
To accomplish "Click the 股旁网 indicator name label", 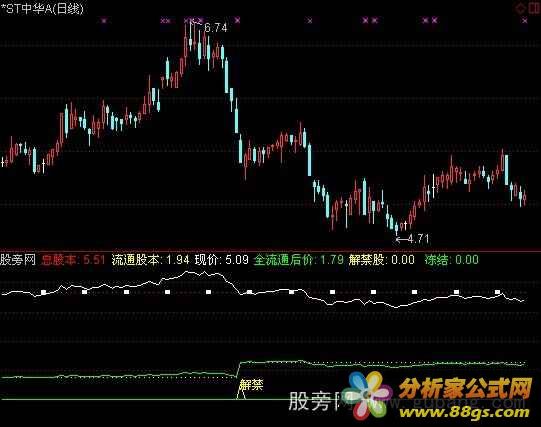I will tap(18, 260).
